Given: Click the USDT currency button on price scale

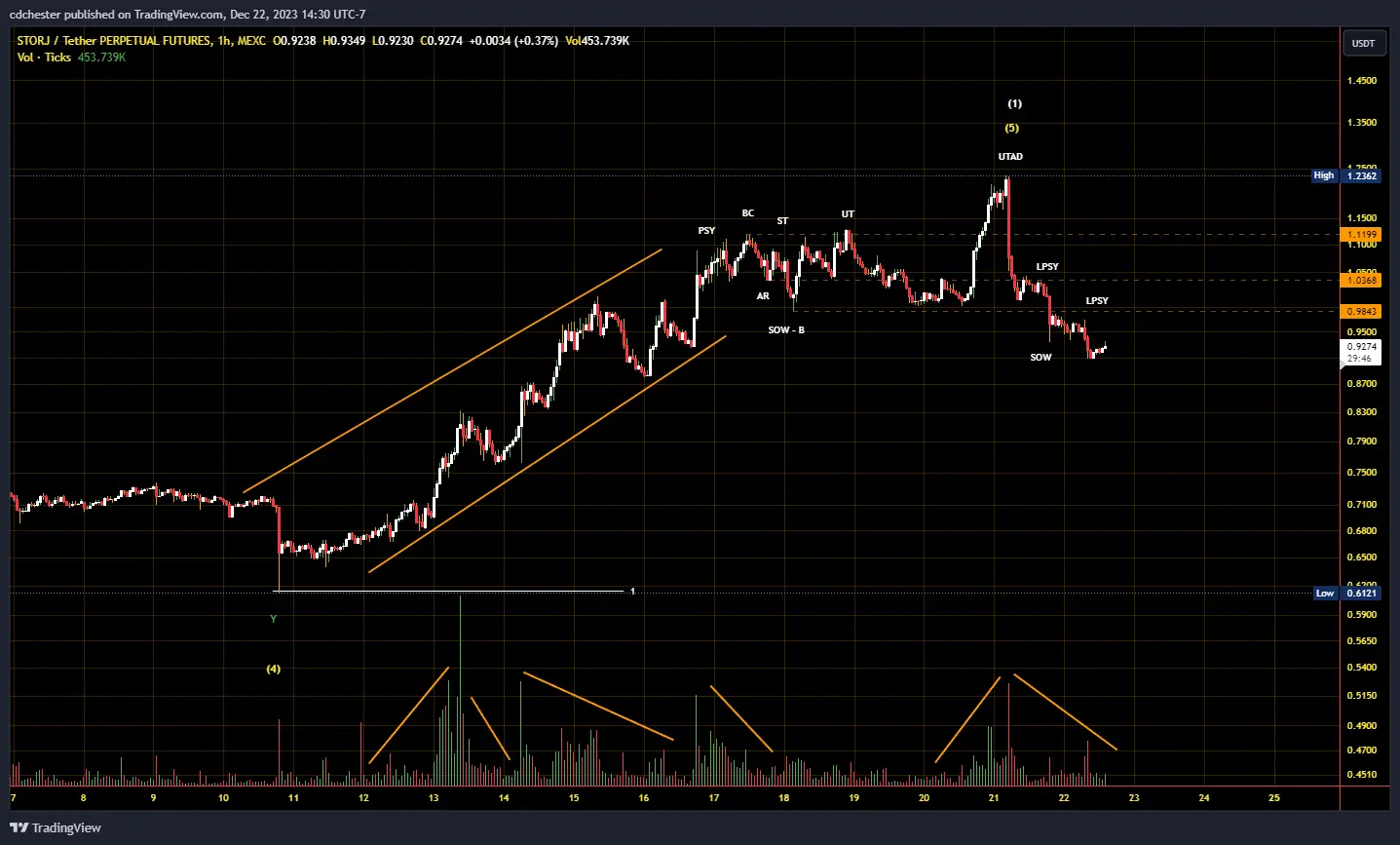Looking at the screenshot, I should coord(1364,42).
